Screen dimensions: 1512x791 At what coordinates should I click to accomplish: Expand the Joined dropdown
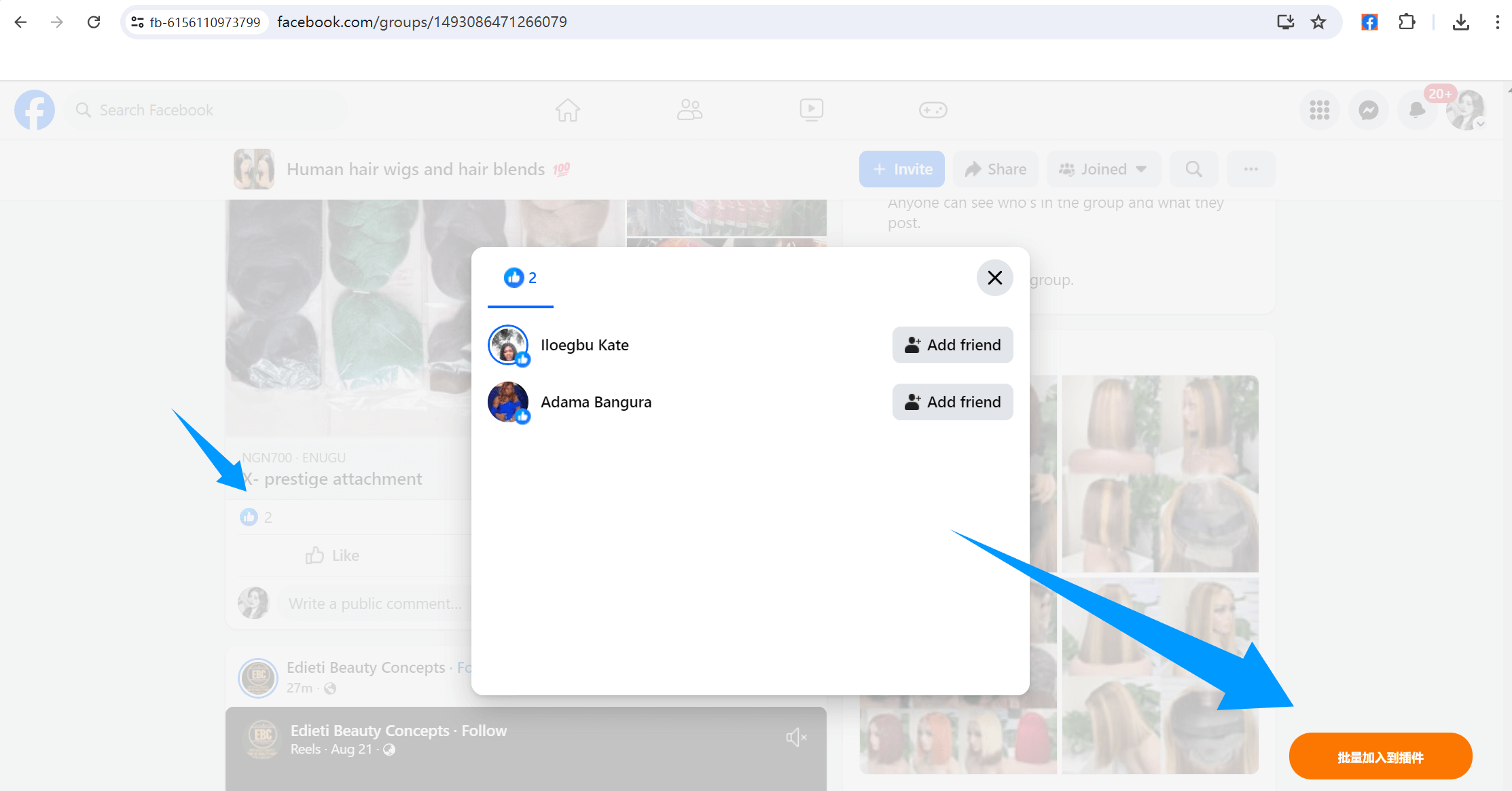(1104, 169)
